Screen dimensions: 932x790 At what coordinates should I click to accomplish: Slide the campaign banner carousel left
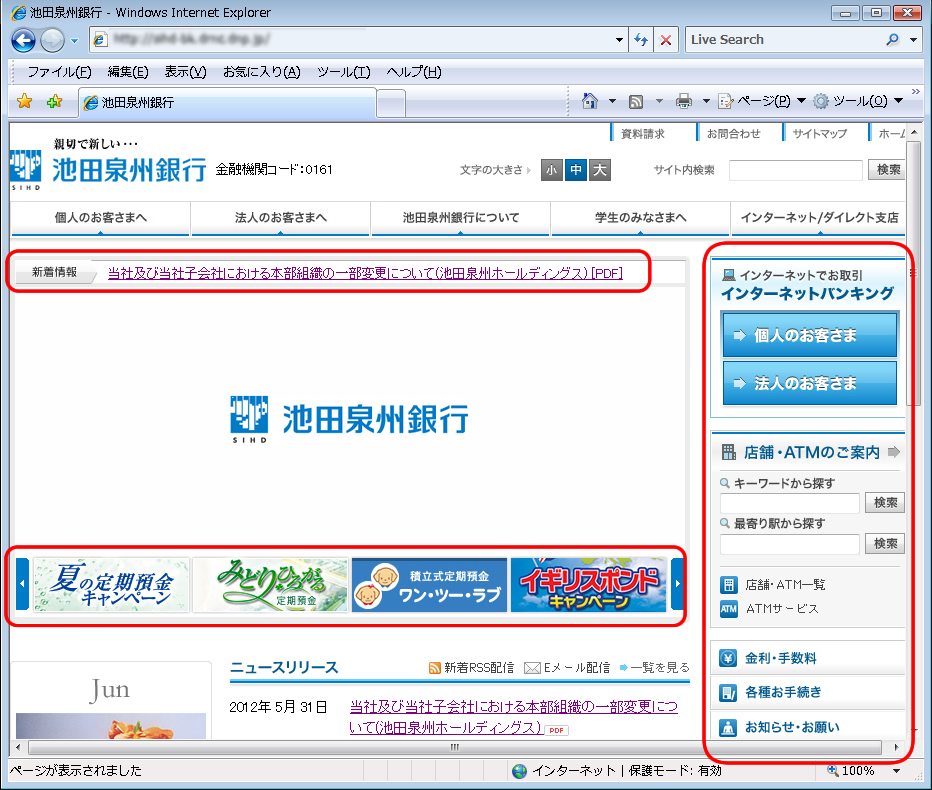tap(23, 584)
